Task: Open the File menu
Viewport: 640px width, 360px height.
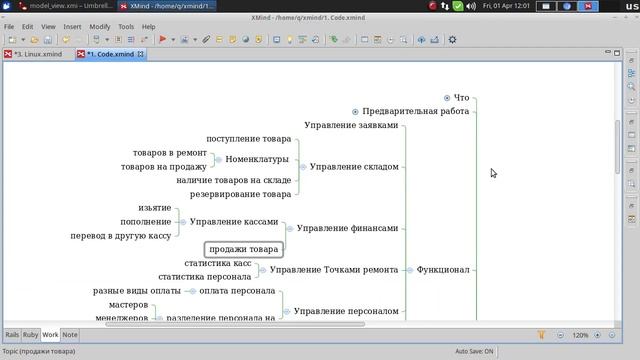Action: pos(9,27)
